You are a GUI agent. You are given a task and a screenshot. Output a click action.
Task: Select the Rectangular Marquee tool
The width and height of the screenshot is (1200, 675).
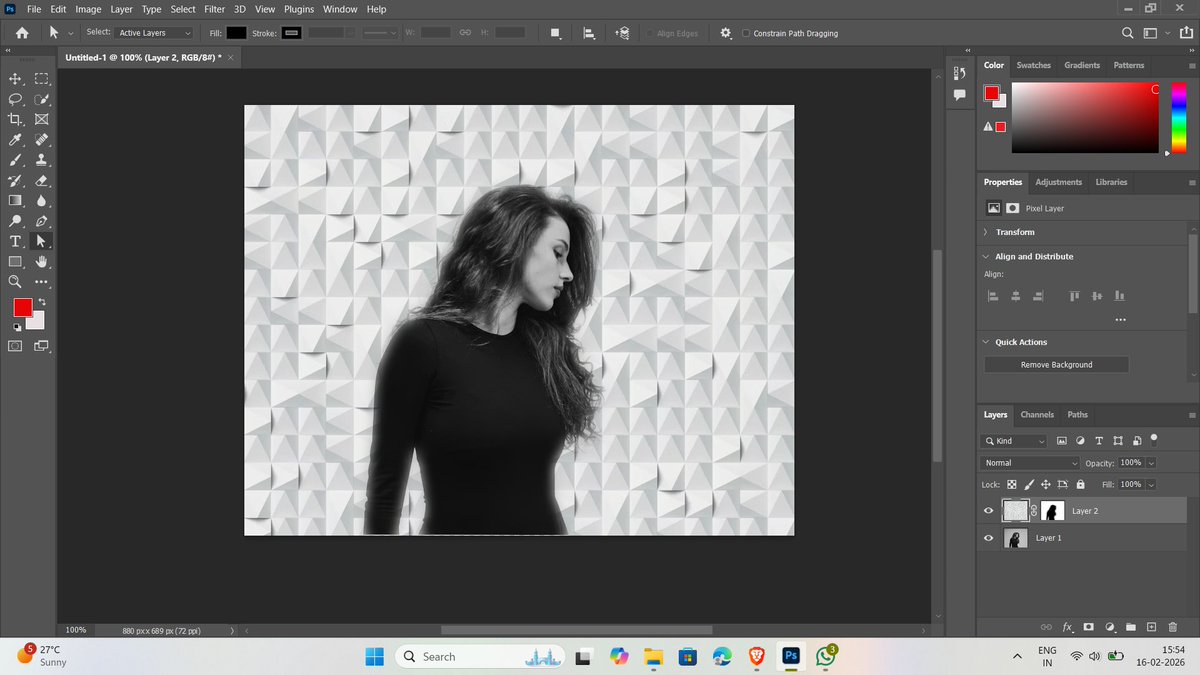(x=42, y=79)
